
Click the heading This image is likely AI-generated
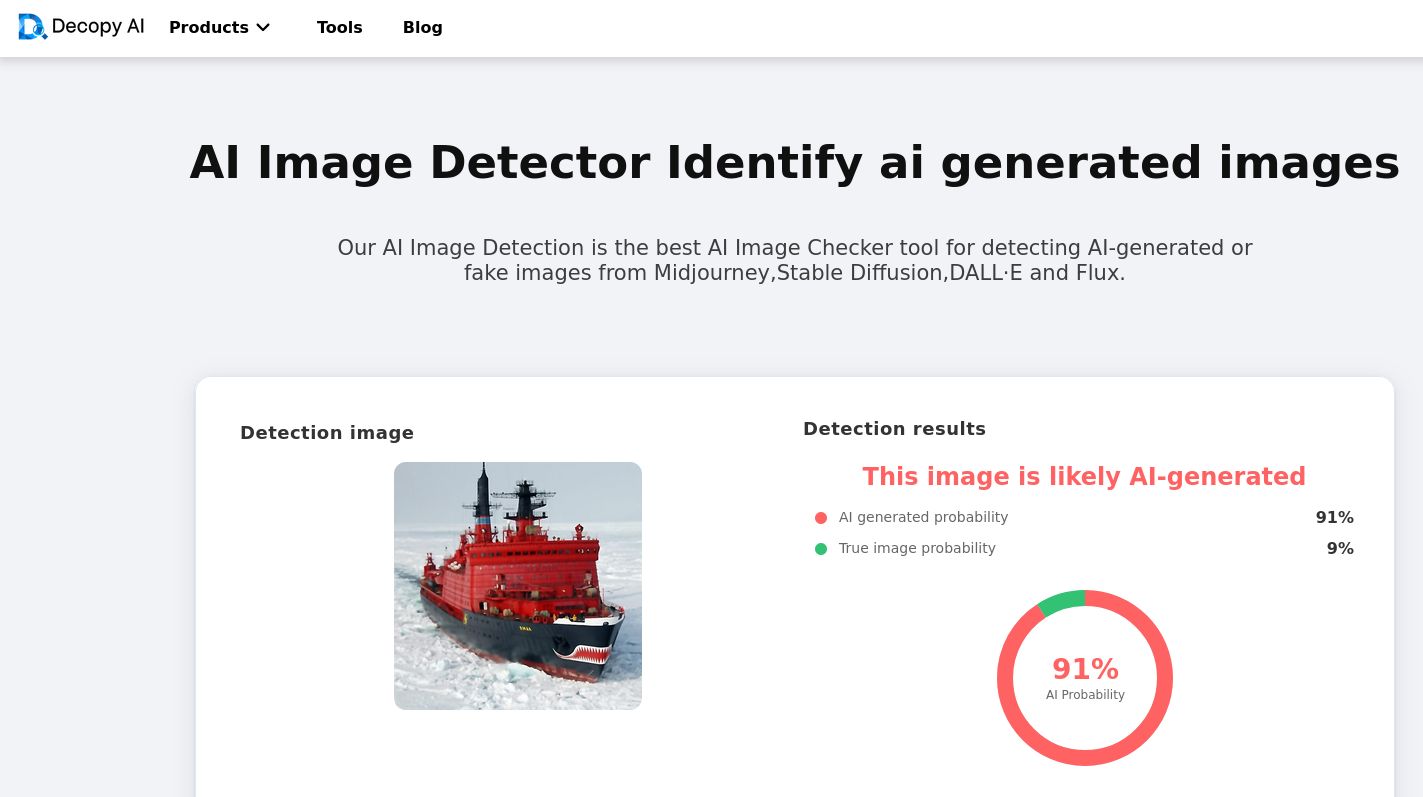pos(1084,477)
